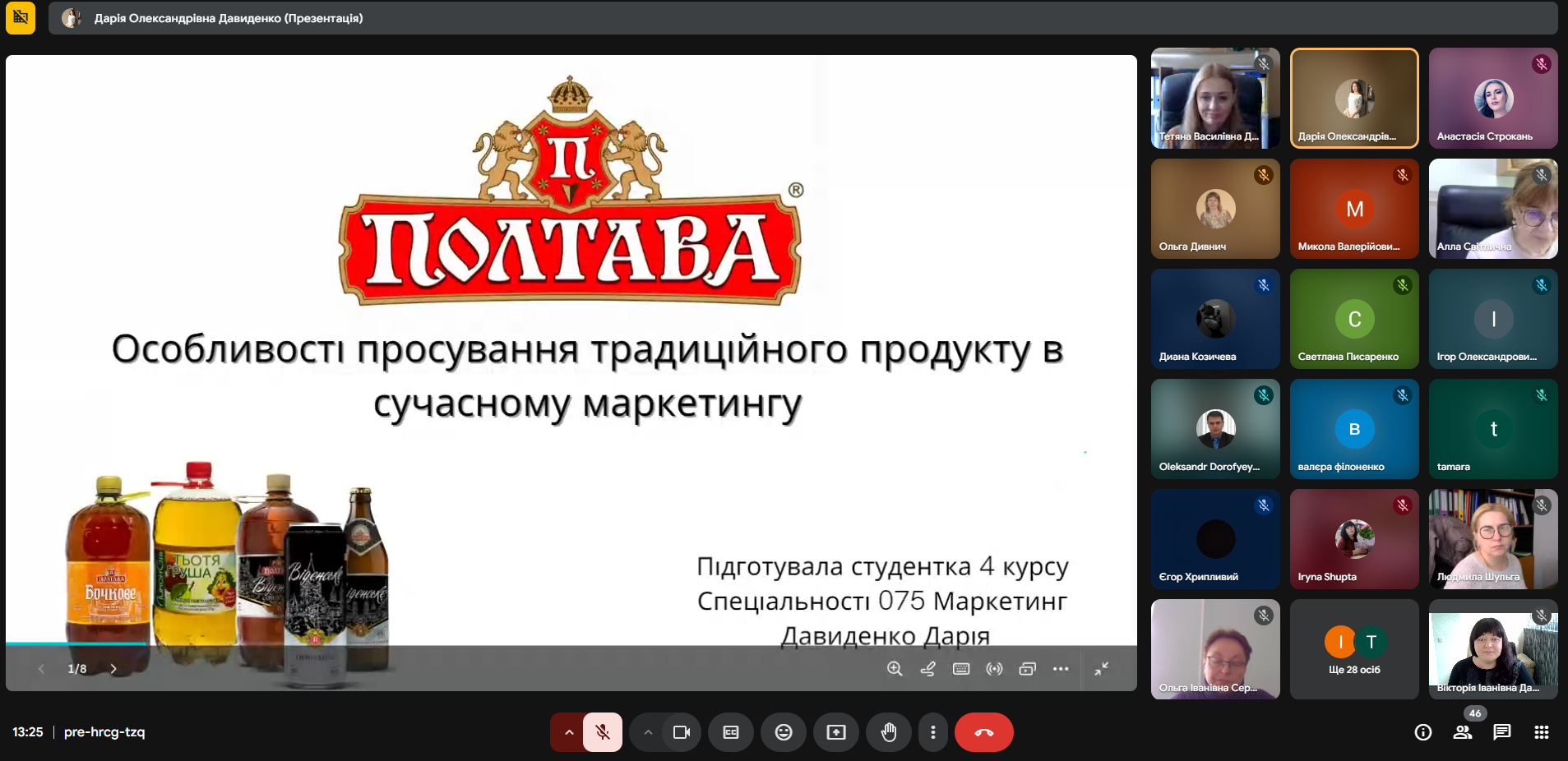Show the participants list

[x=1463, y=732]
